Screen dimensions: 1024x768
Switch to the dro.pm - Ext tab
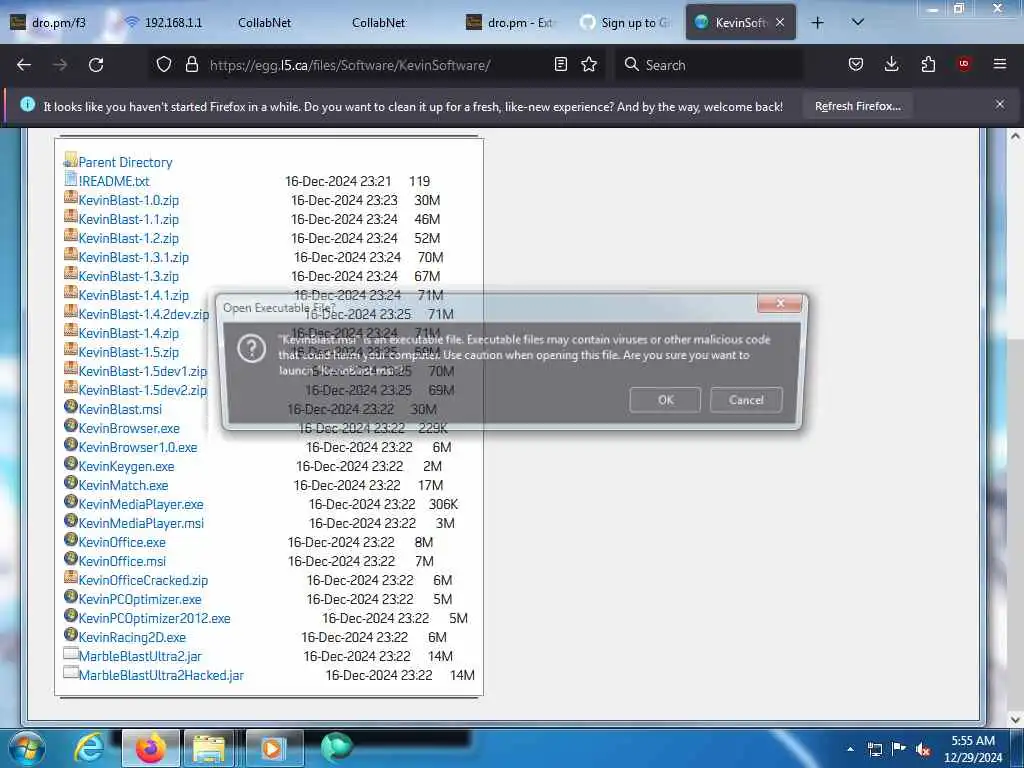tap(513, 23)
